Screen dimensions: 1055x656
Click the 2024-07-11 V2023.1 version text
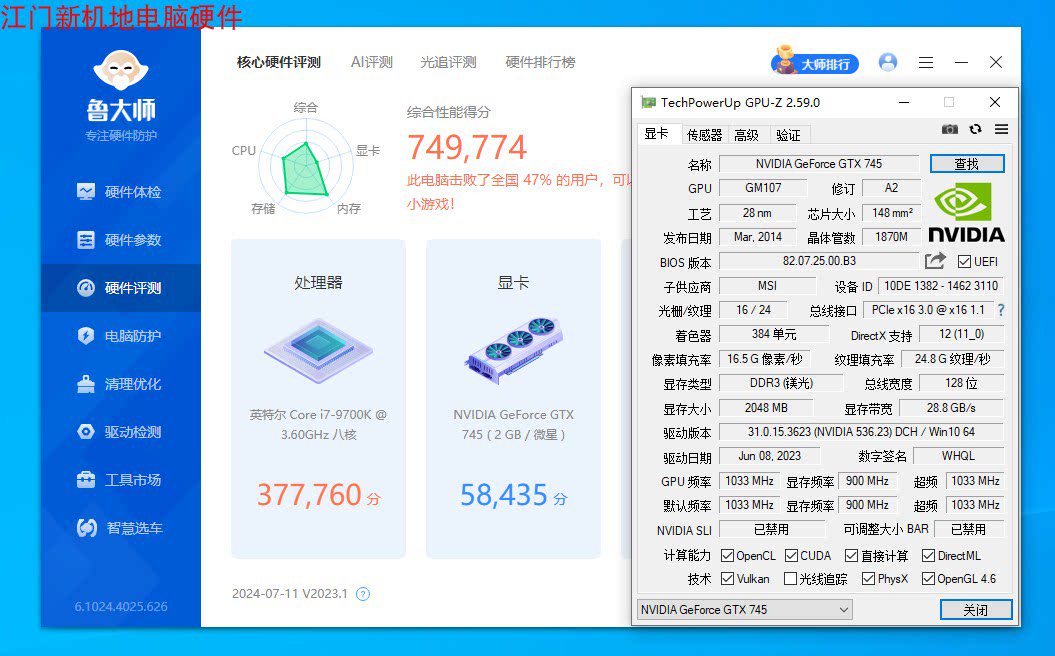coord(289,594)
